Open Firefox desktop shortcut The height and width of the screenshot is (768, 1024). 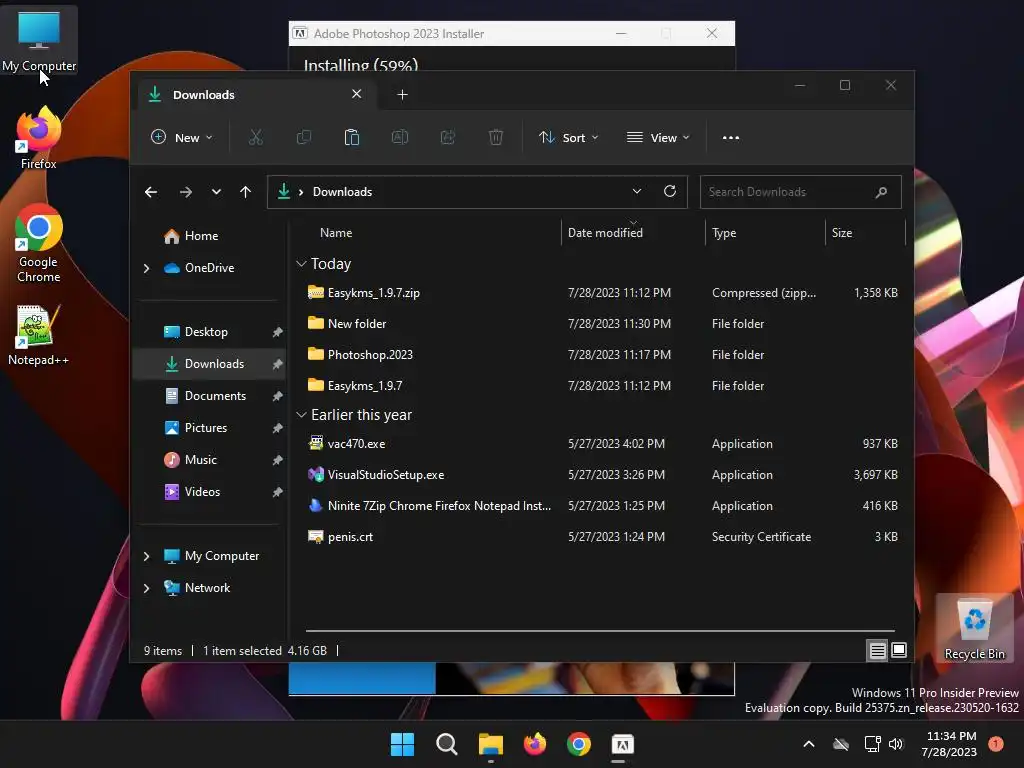tap(39, 139)
